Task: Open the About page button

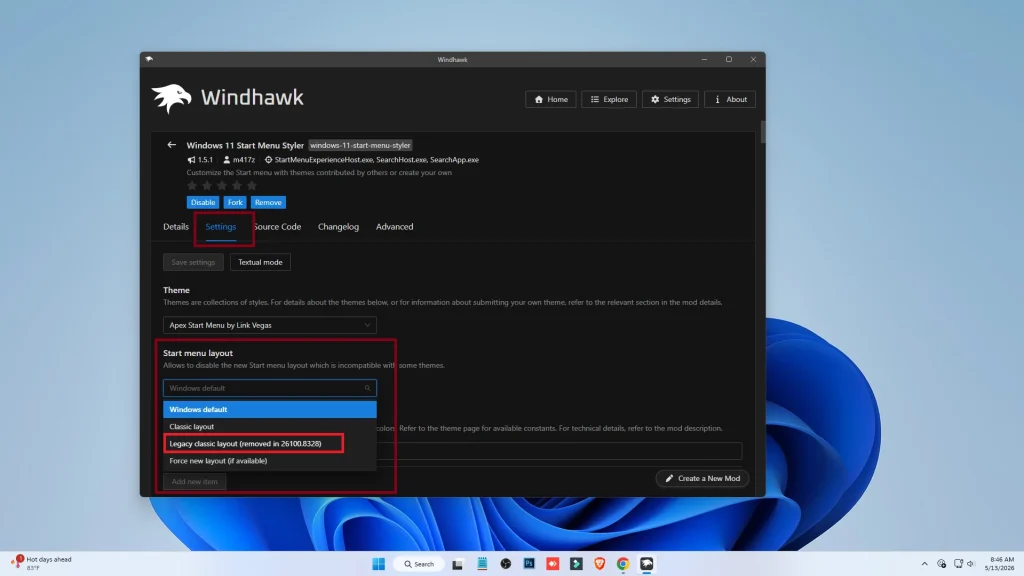Action: [729, 99]
